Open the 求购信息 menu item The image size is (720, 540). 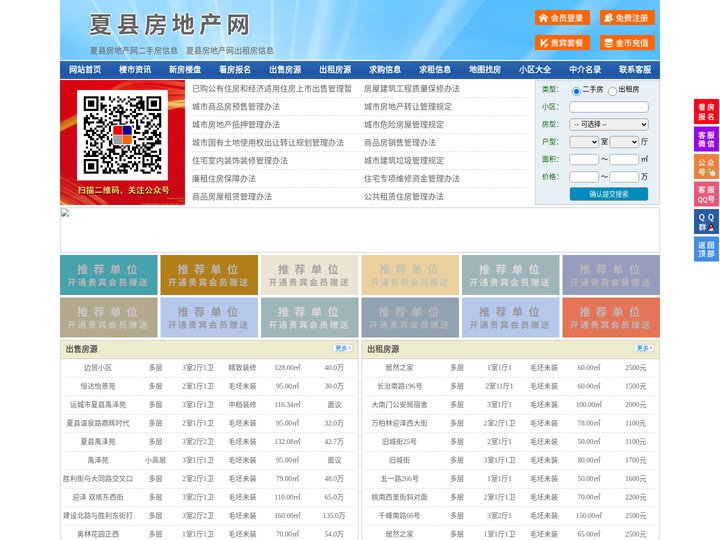click(385, 70)
